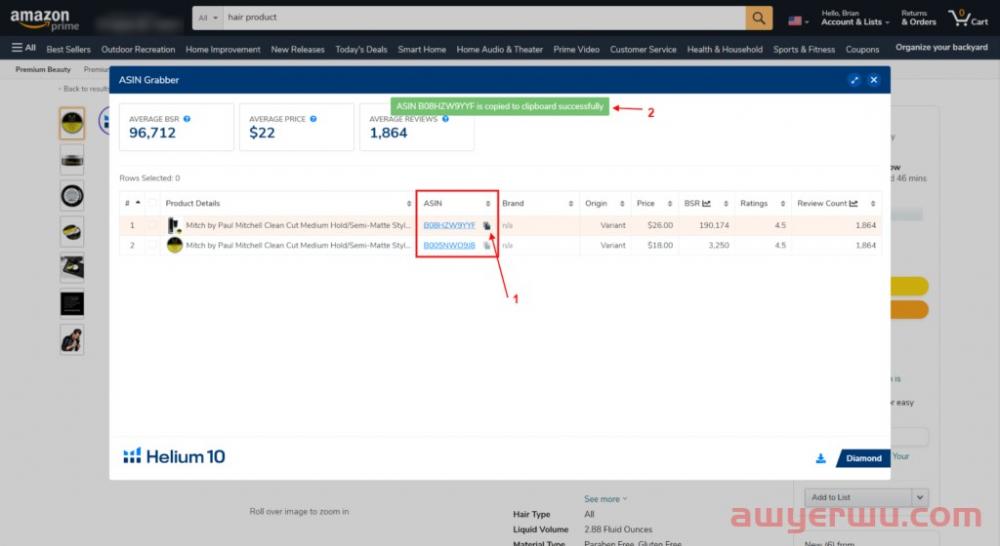Click Premium Beauty breadcrumb link
The width and height of the screenshot is (1000, 546).
(43, 69)
